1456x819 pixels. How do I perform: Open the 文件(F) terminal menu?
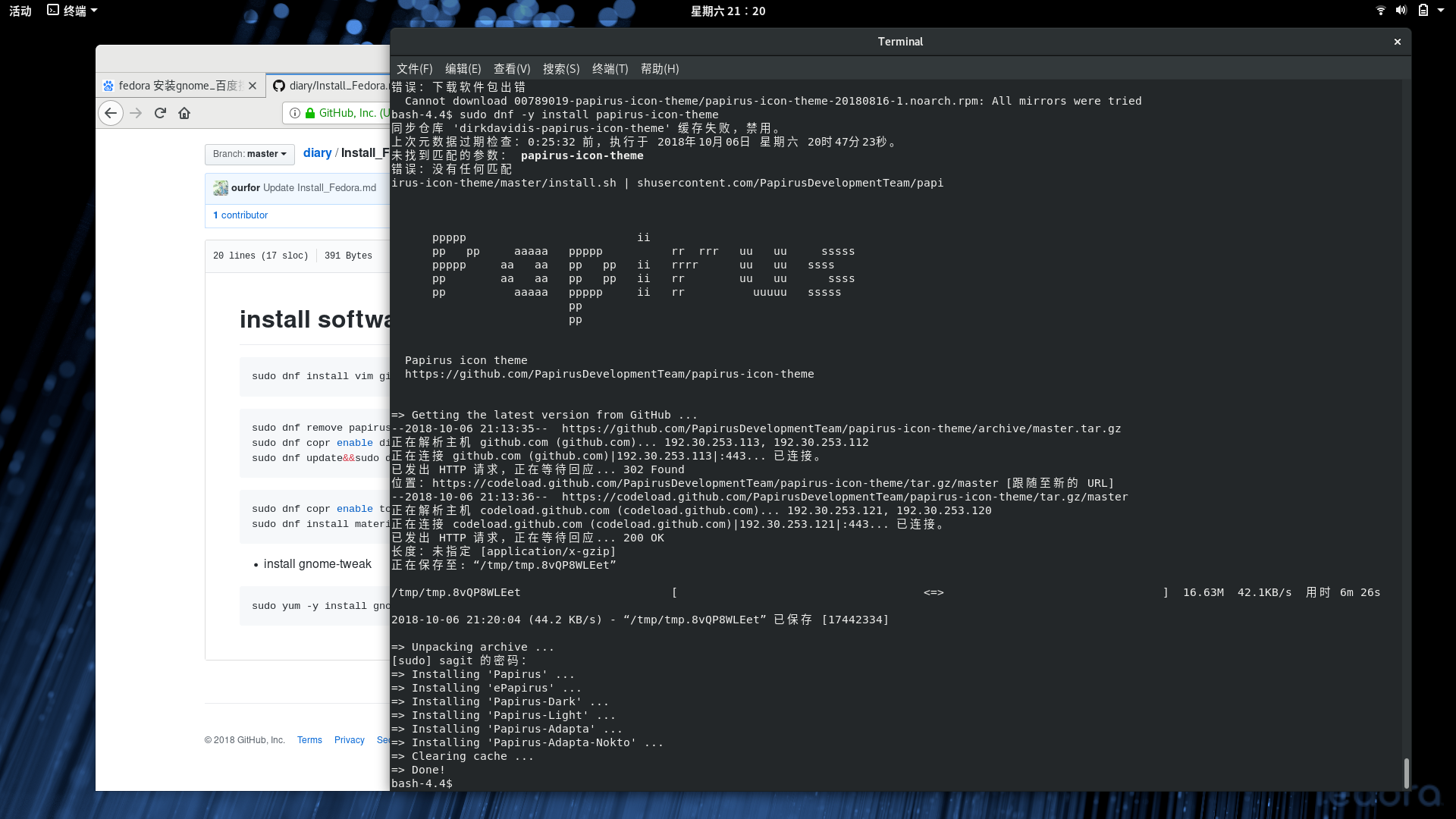coord(414,69)
